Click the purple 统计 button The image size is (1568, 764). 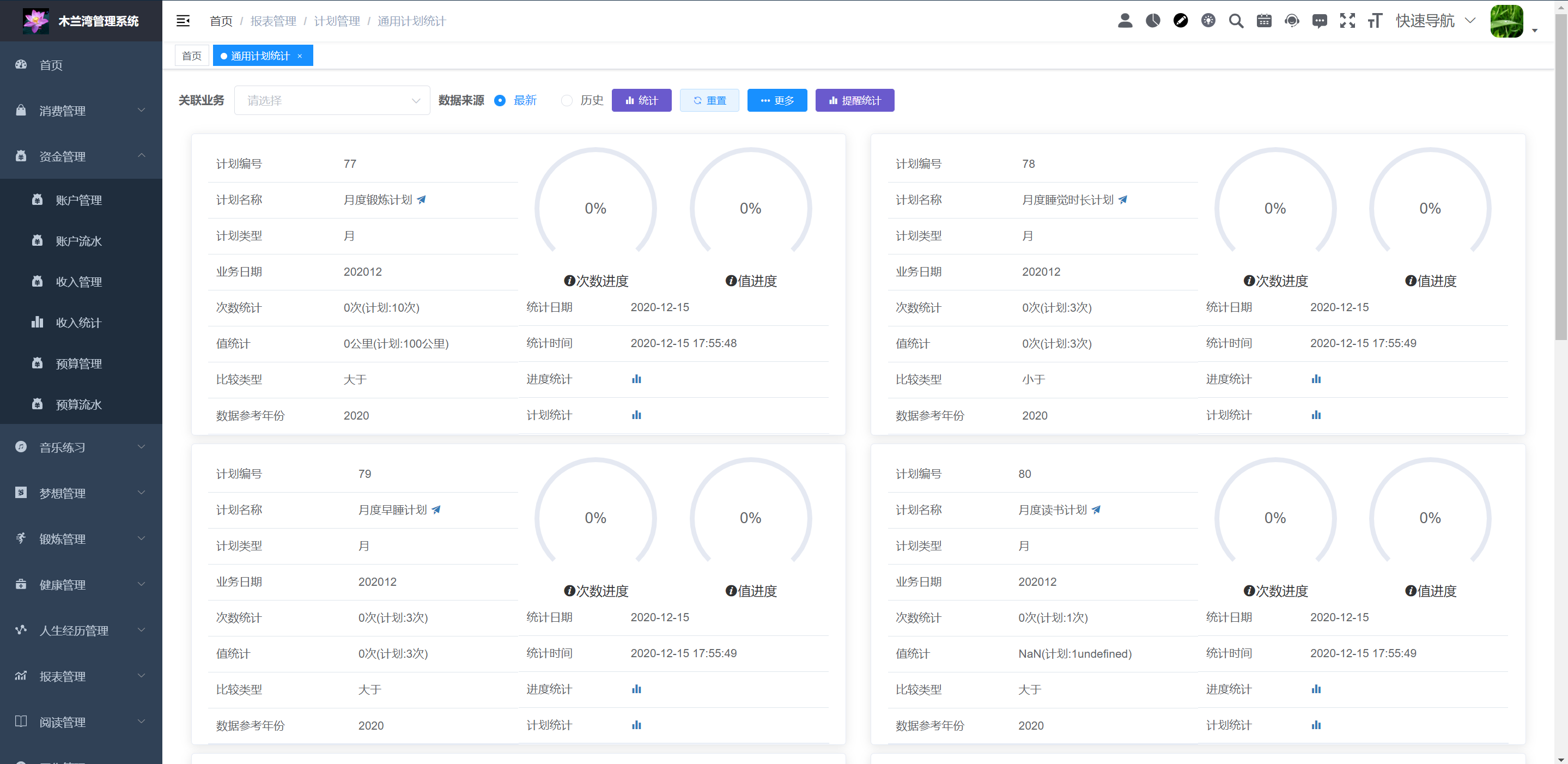pos(641,100)
